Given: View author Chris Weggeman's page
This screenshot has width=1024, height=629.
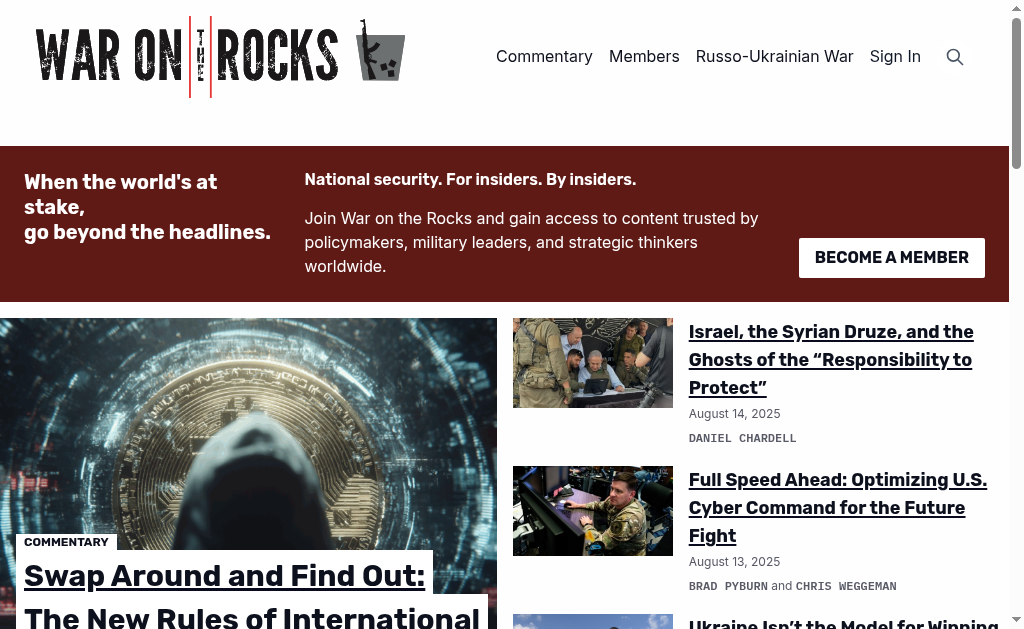Looking at the screenshot, I should point(846,587).
